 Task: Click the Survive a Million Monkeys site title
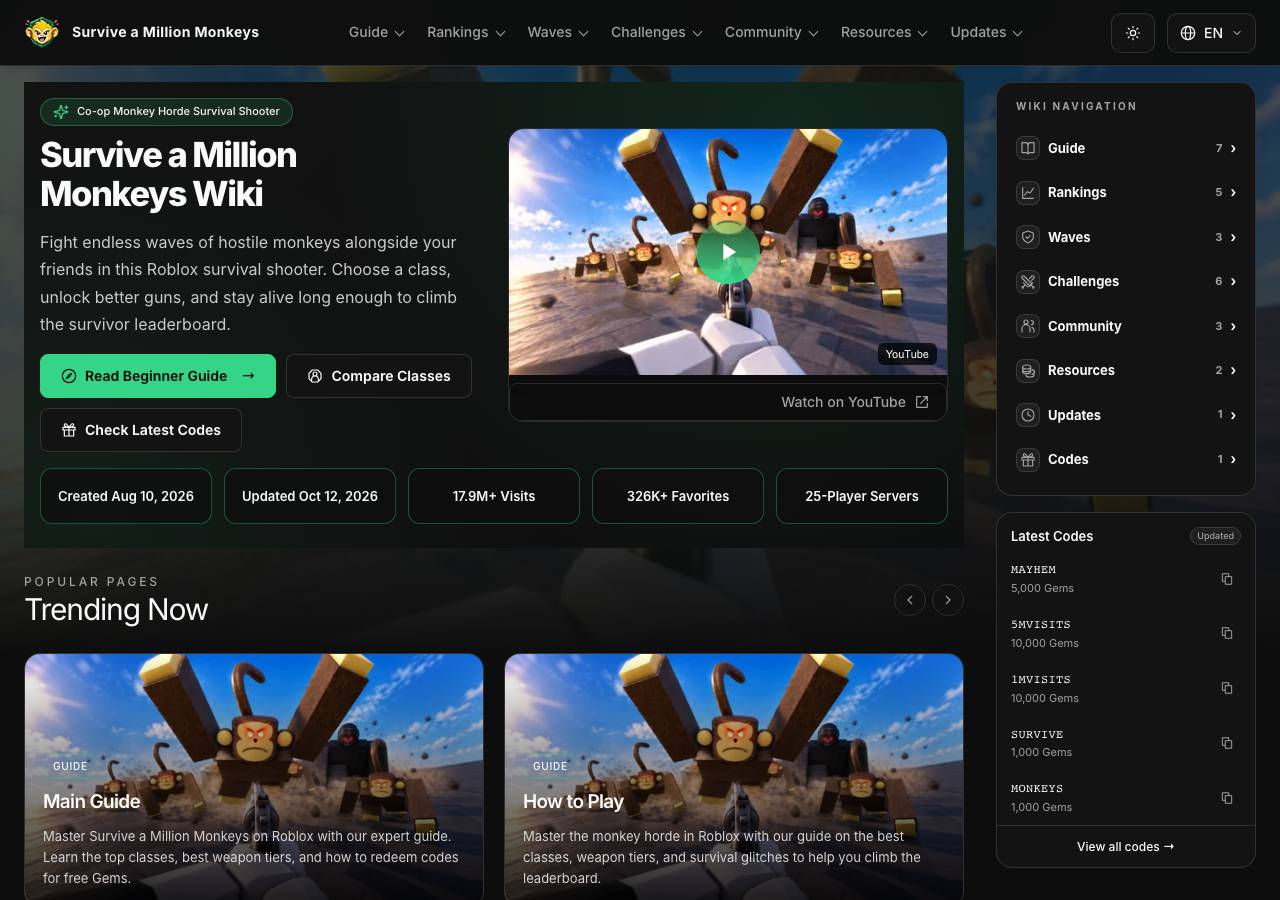click(x=165, y=32)
